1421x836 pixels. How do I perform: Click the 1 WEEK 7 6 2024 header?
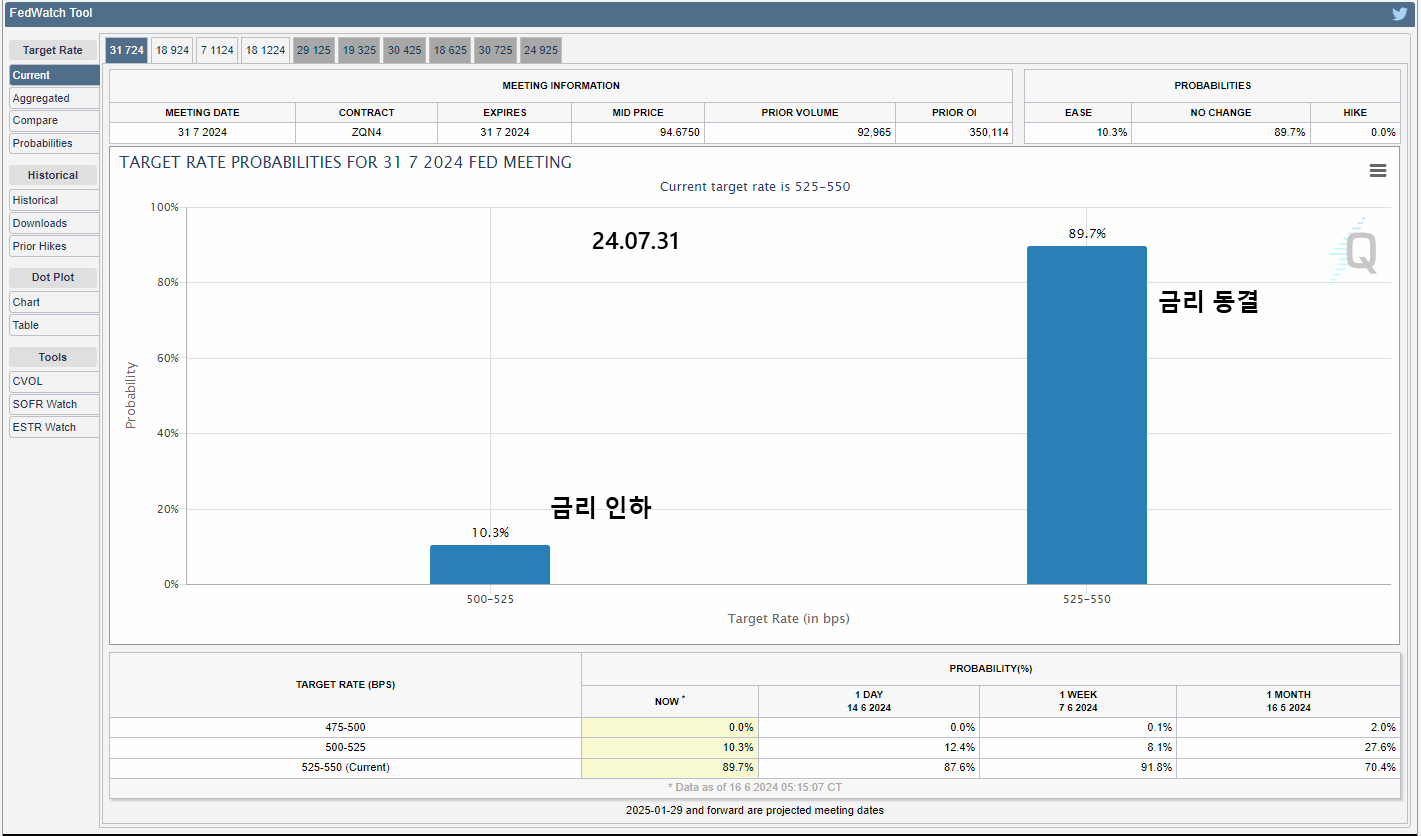(x=1077, y=701)
